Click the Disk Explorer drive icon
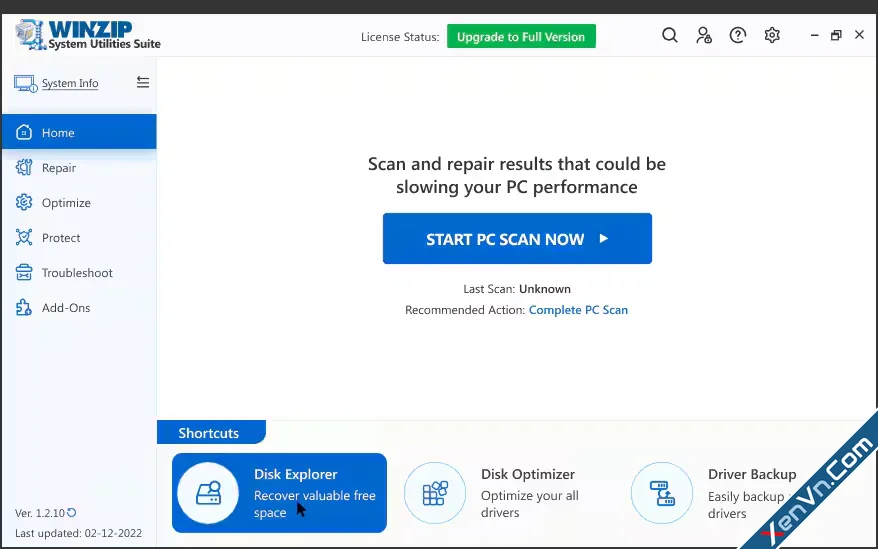 [208, 493]
